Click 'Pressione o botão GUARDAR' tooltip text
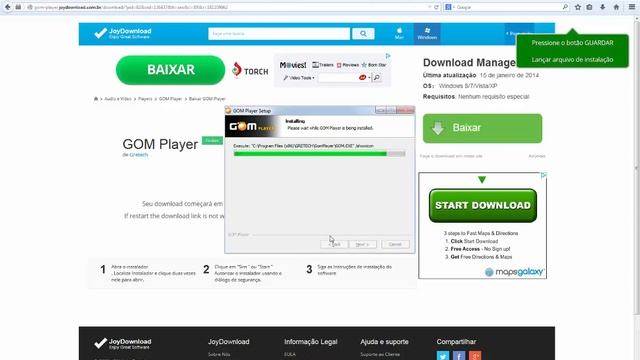640x360 pixels. point(572,43)
